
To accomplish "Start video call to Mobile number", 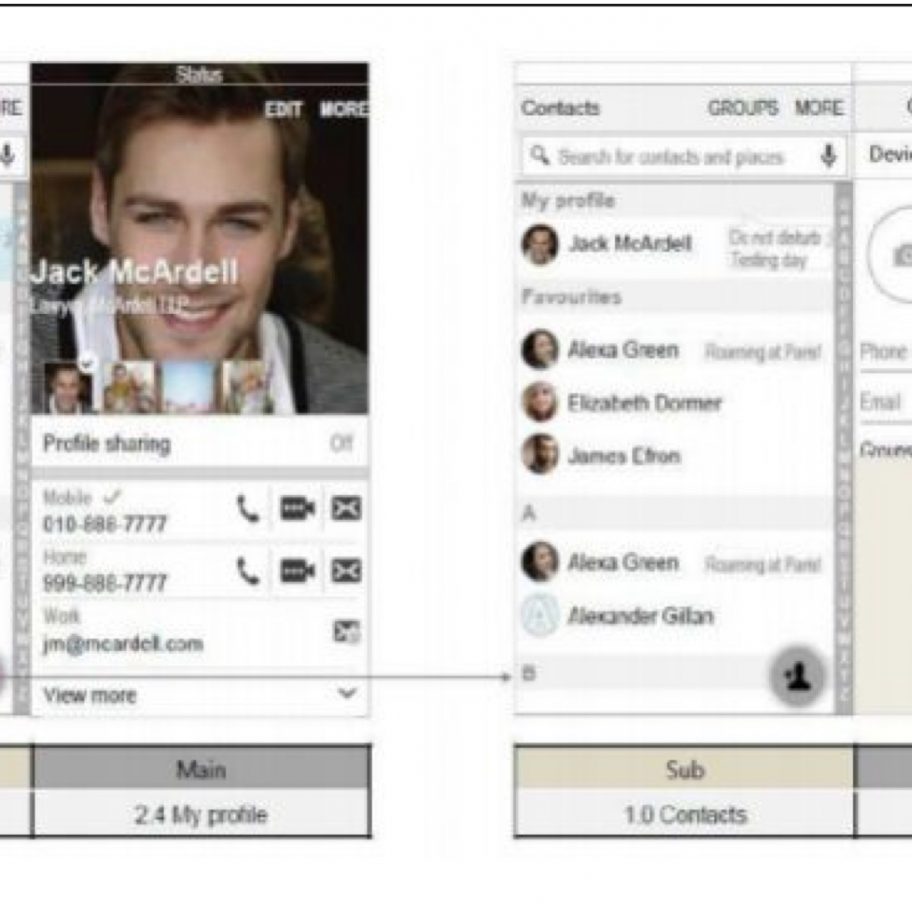I will tap(297, 509).
